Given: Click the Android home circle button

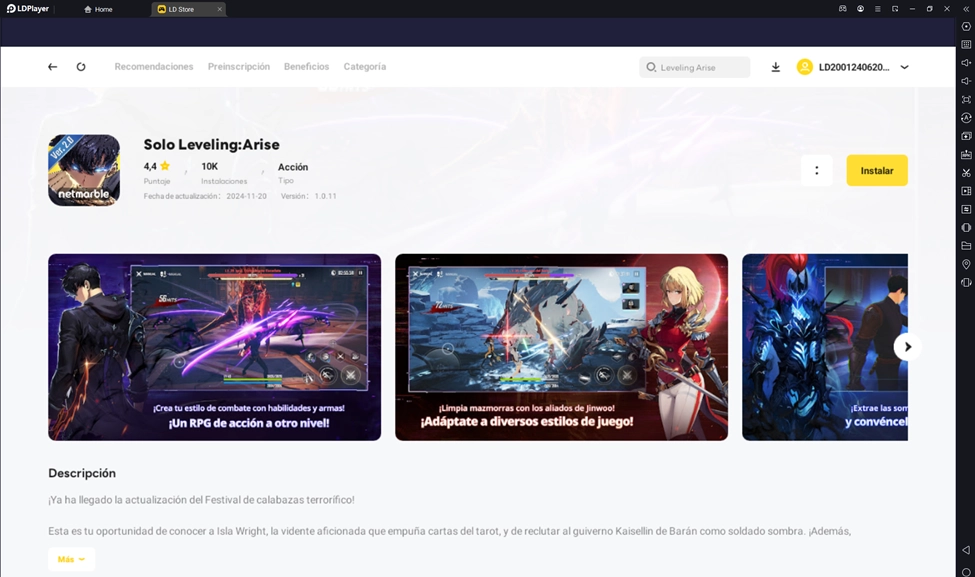Looking at the screenshot, I should (x=966, y=571).
